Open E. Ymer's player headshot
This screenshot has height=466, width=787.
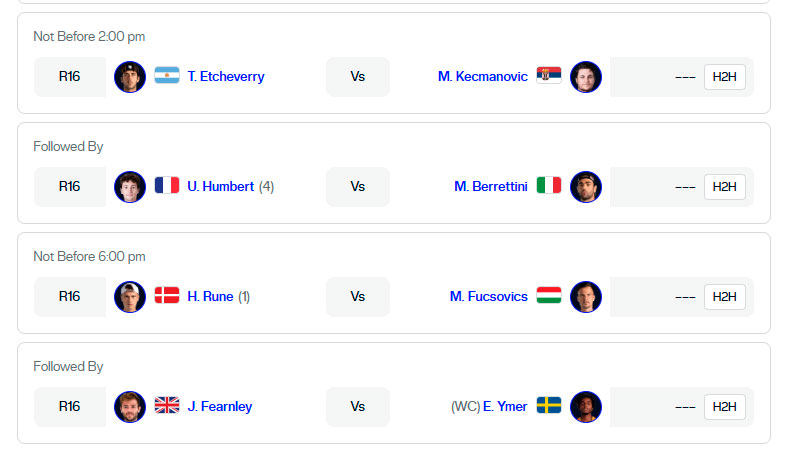click(x=586, y=406)
